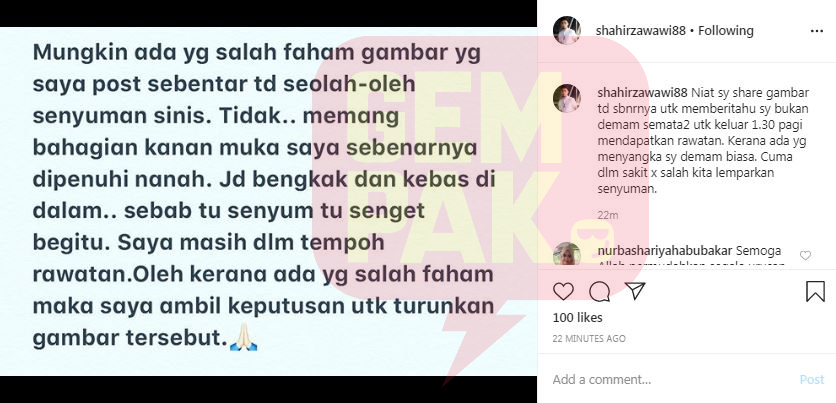
Task: Open the shahirzawawi88 profile picture in the header
Action: tap(566, 30)
